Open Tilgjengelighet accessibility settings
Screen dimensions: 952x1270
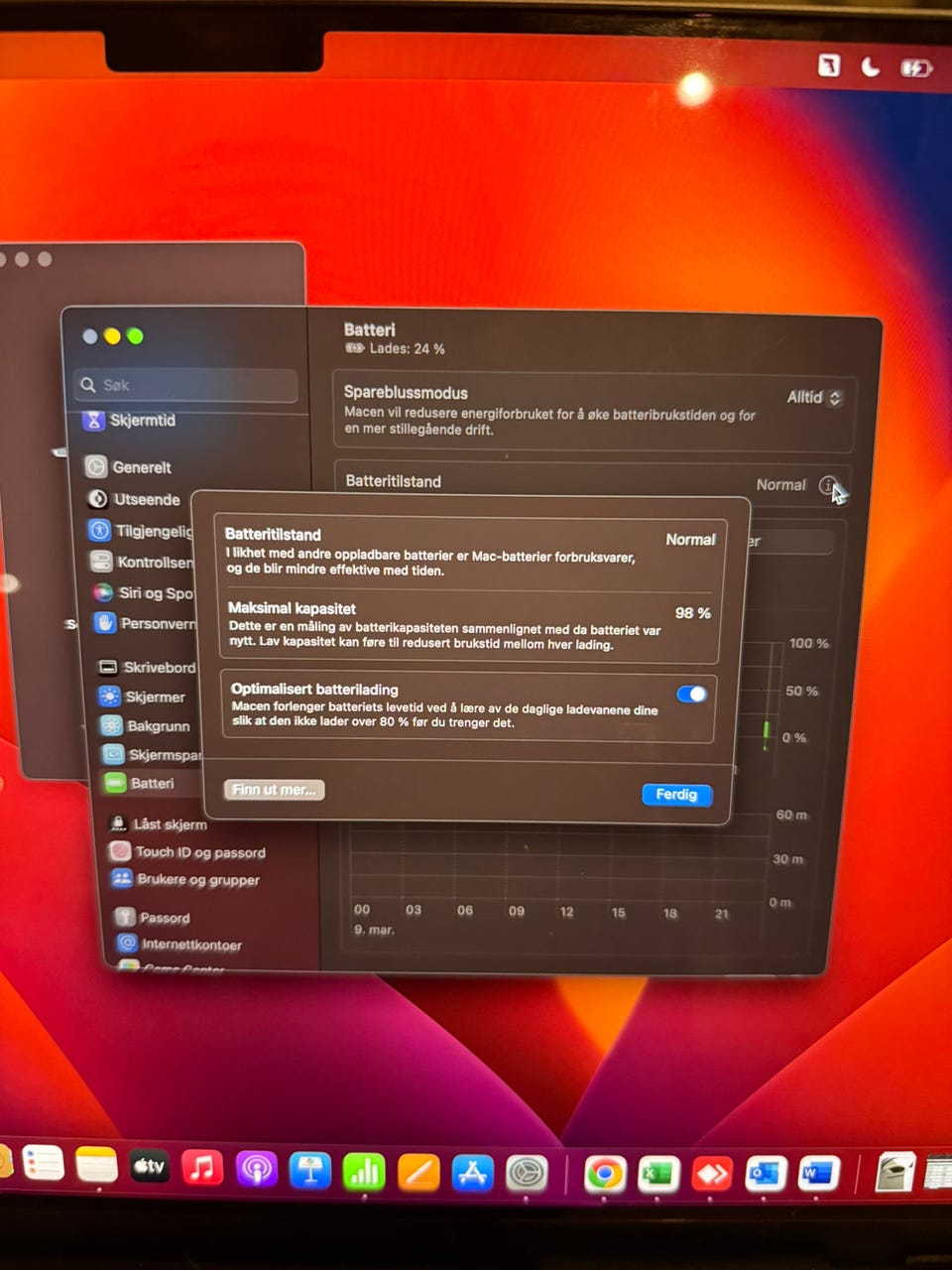(141, 531)
